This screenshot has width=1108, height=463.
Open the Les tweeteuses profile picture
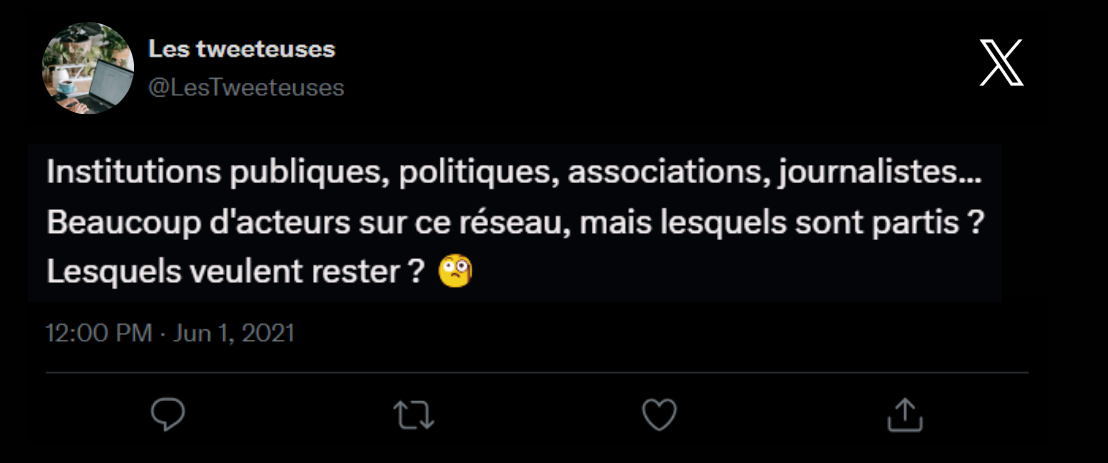[88, 68]
